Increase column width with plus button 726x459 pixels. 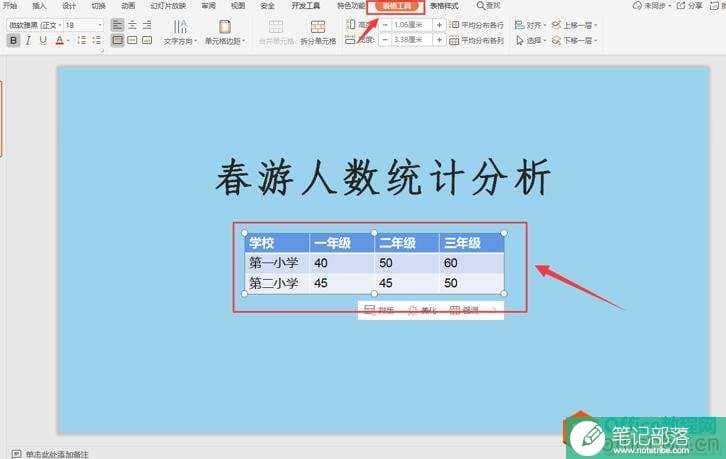pos(439,40)
